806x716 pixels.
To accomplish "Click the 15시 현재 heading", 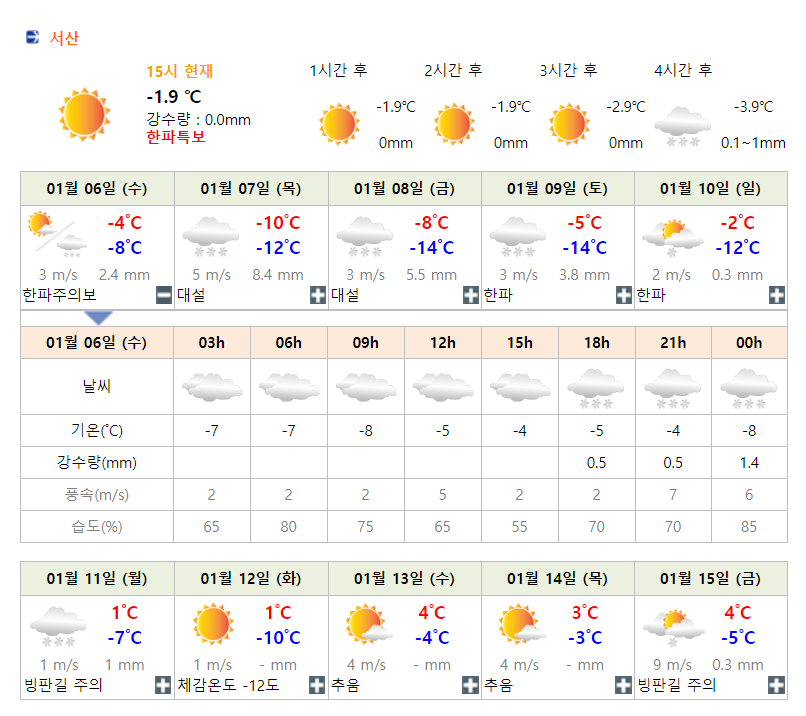I will [180, 71].
